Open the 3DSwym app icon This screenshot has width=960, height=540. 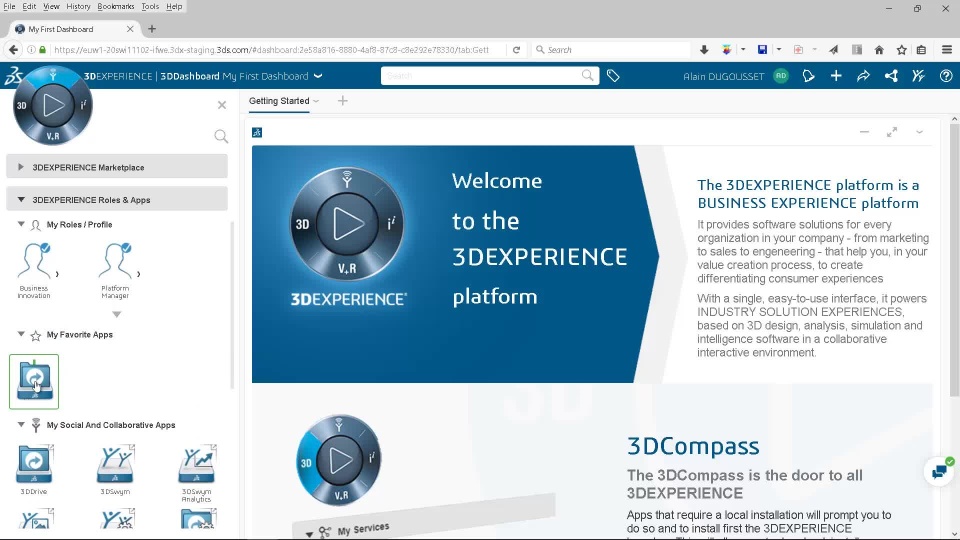[x=115, y=465]
